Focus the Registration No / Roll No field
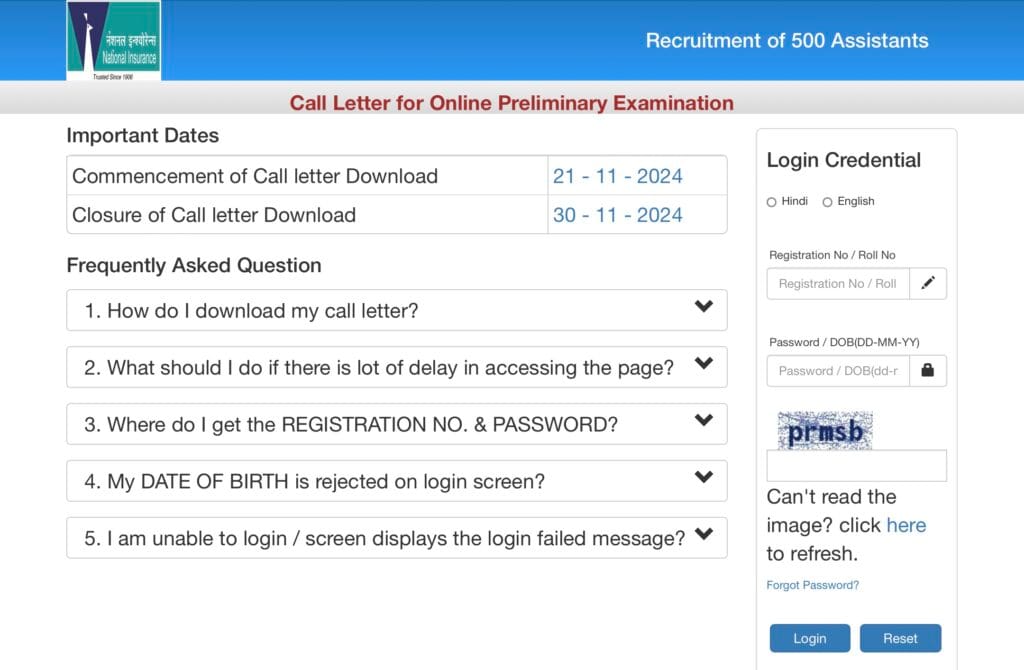Viewport: 1024px width, 670px height. pos(838,283)
